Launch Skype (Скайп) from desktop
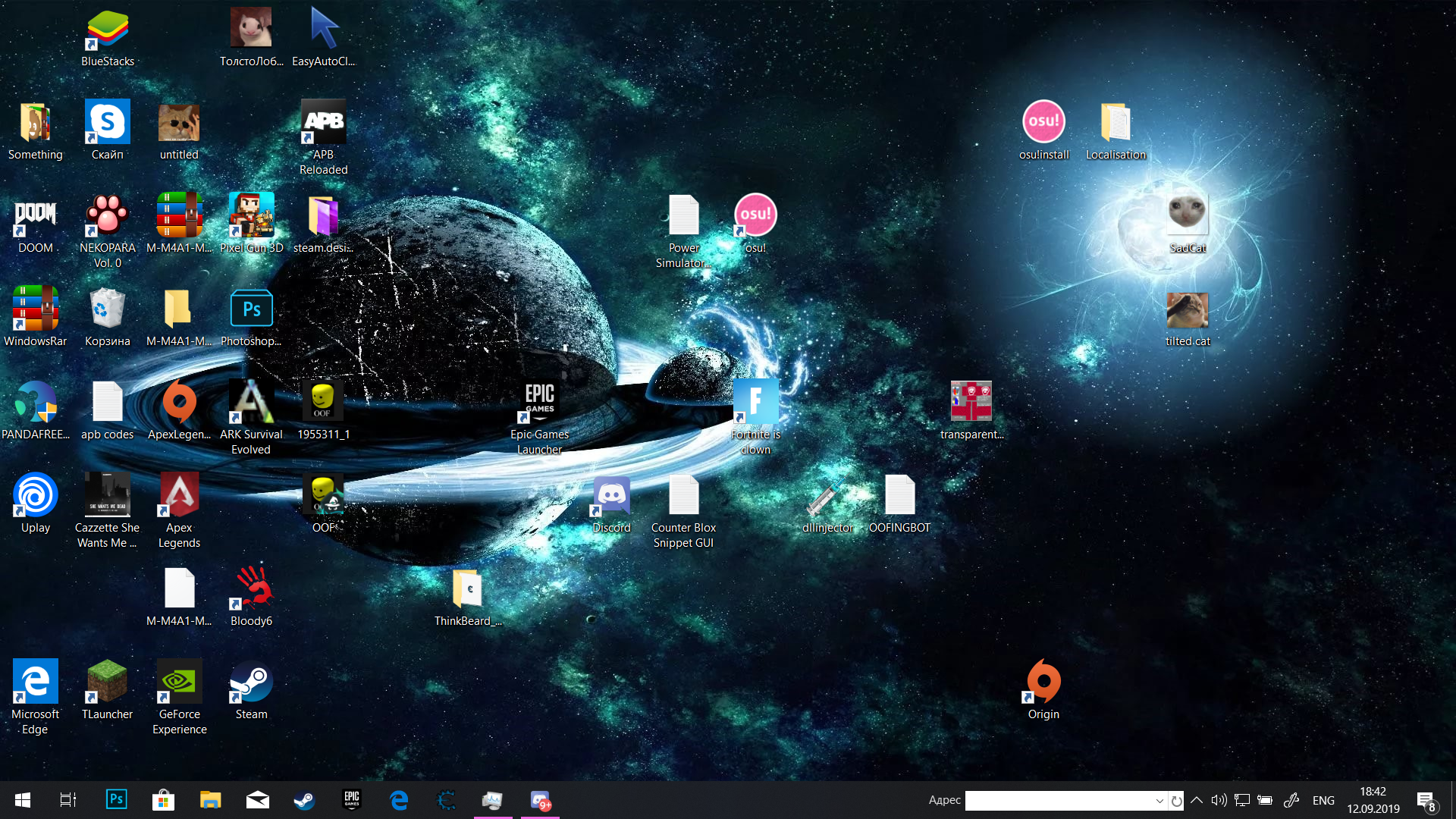Image resolution: width=1456 pixels, height=819 pixels. [x=108, y=131]
